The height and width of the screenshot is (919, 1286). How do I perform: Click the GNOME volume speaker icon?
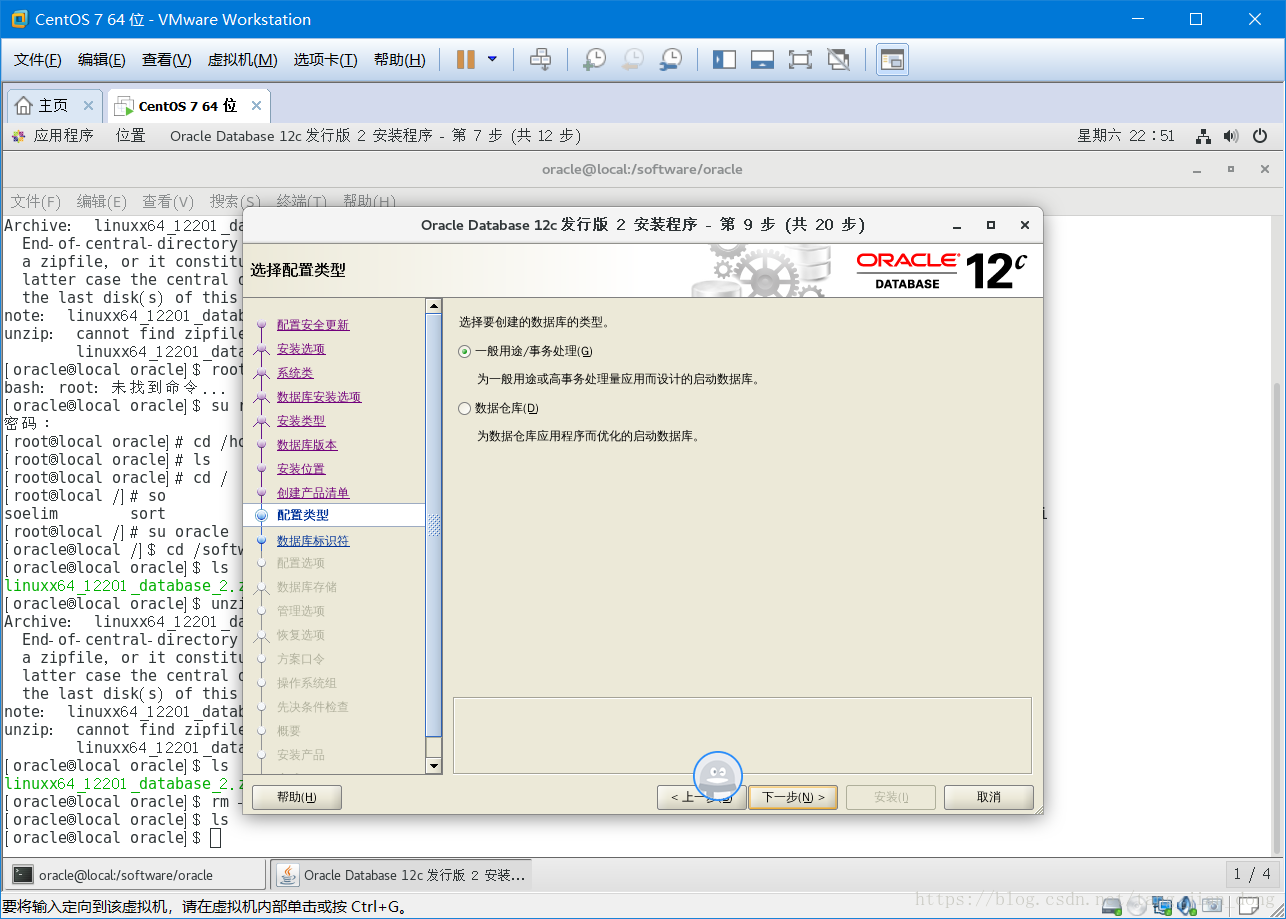coord(1231,136)
